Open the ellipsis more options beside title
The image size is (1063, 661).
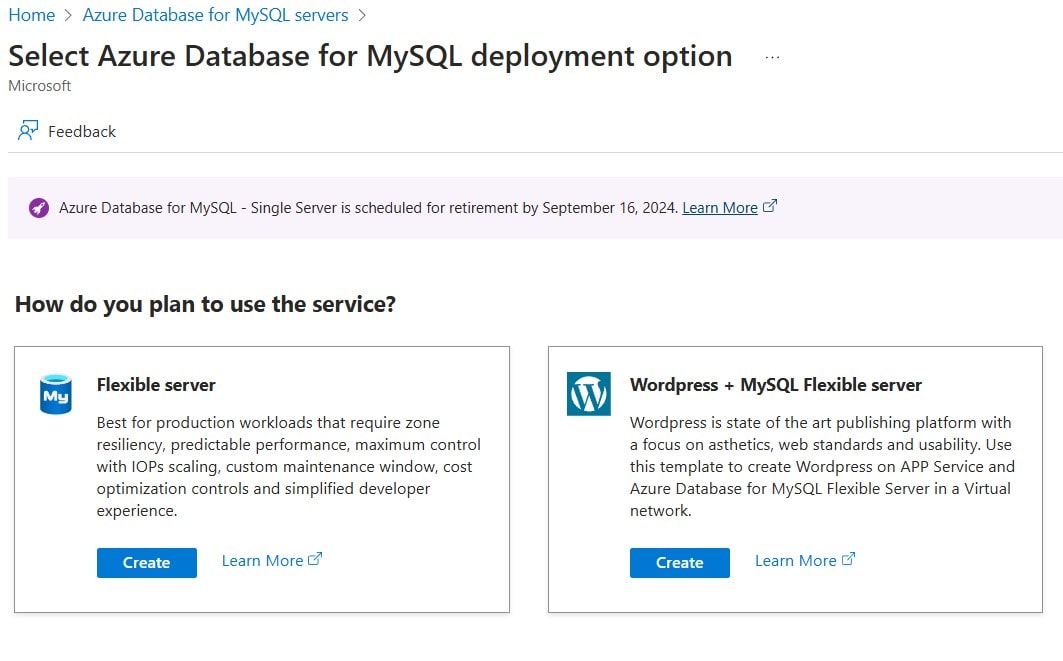pos(772,58)
